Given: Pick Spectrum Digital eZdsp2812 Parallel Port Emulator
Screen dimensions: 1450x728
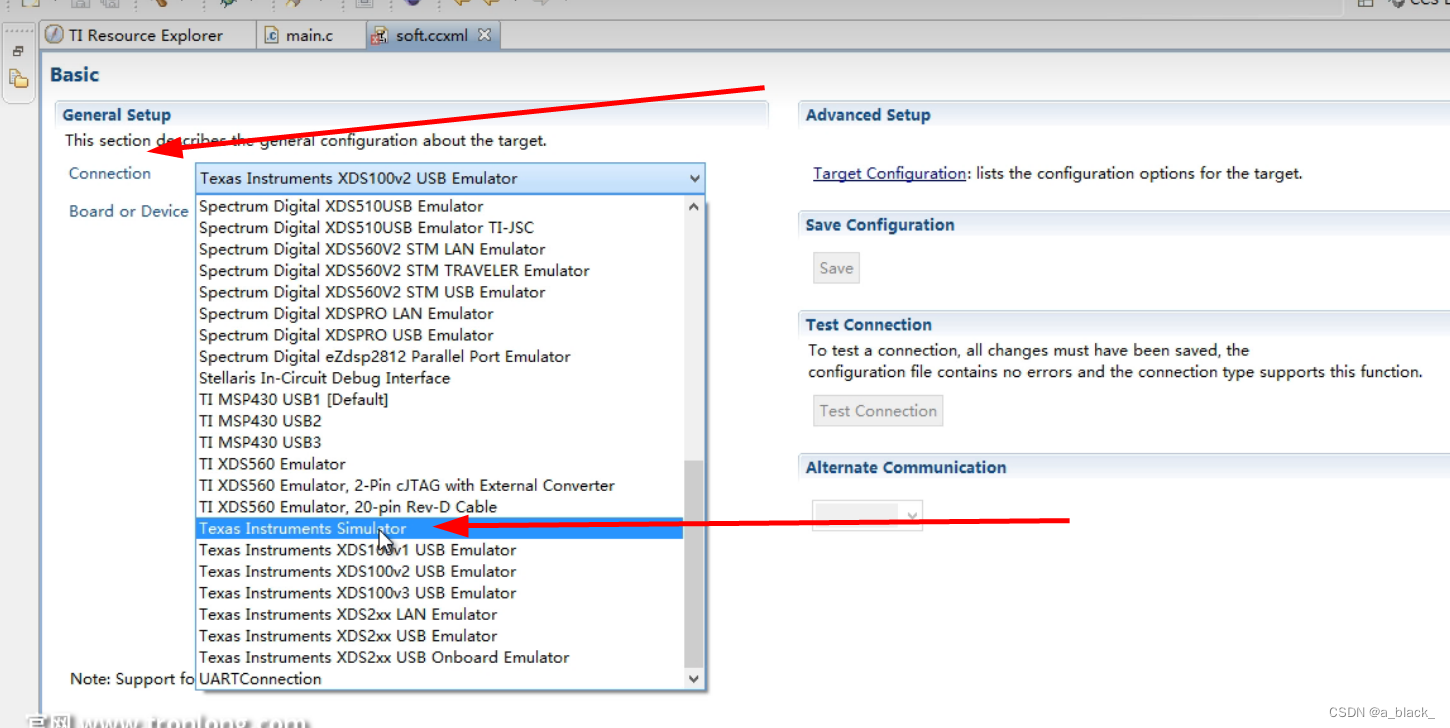Looking at the screenshot, I should (x=439, y=357).
